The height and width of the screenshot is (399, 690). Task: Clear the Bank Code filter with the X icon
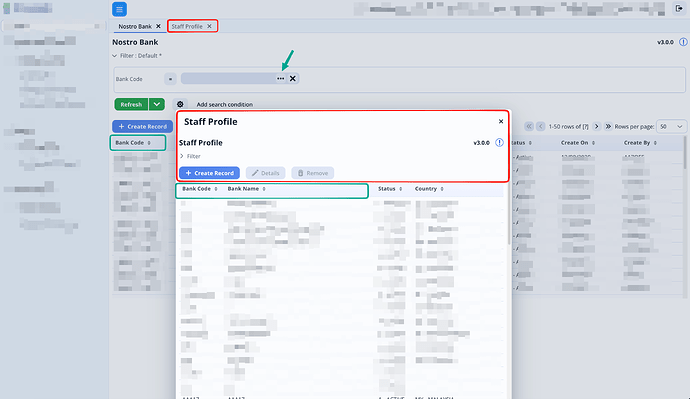pyautogui.click(x=293, y=79)
